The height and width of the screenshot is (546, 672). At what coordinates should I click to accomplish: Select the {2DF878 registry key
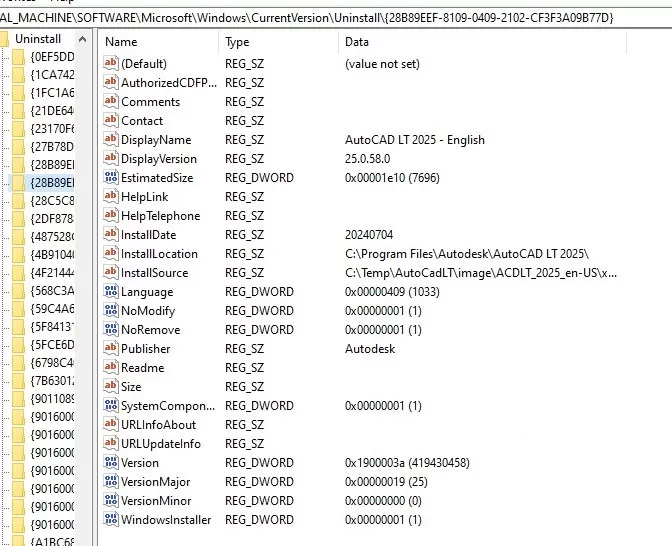52,219
